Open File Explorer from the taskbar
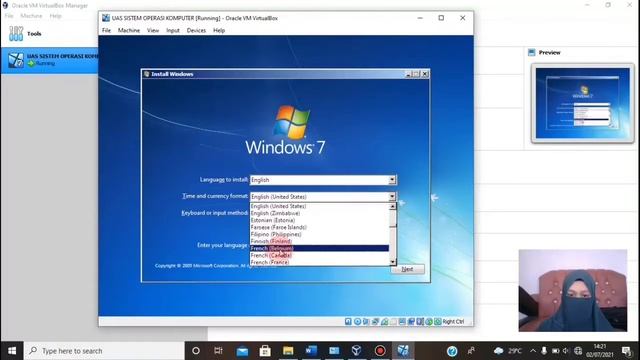640x360 pixels. point(288,351)
